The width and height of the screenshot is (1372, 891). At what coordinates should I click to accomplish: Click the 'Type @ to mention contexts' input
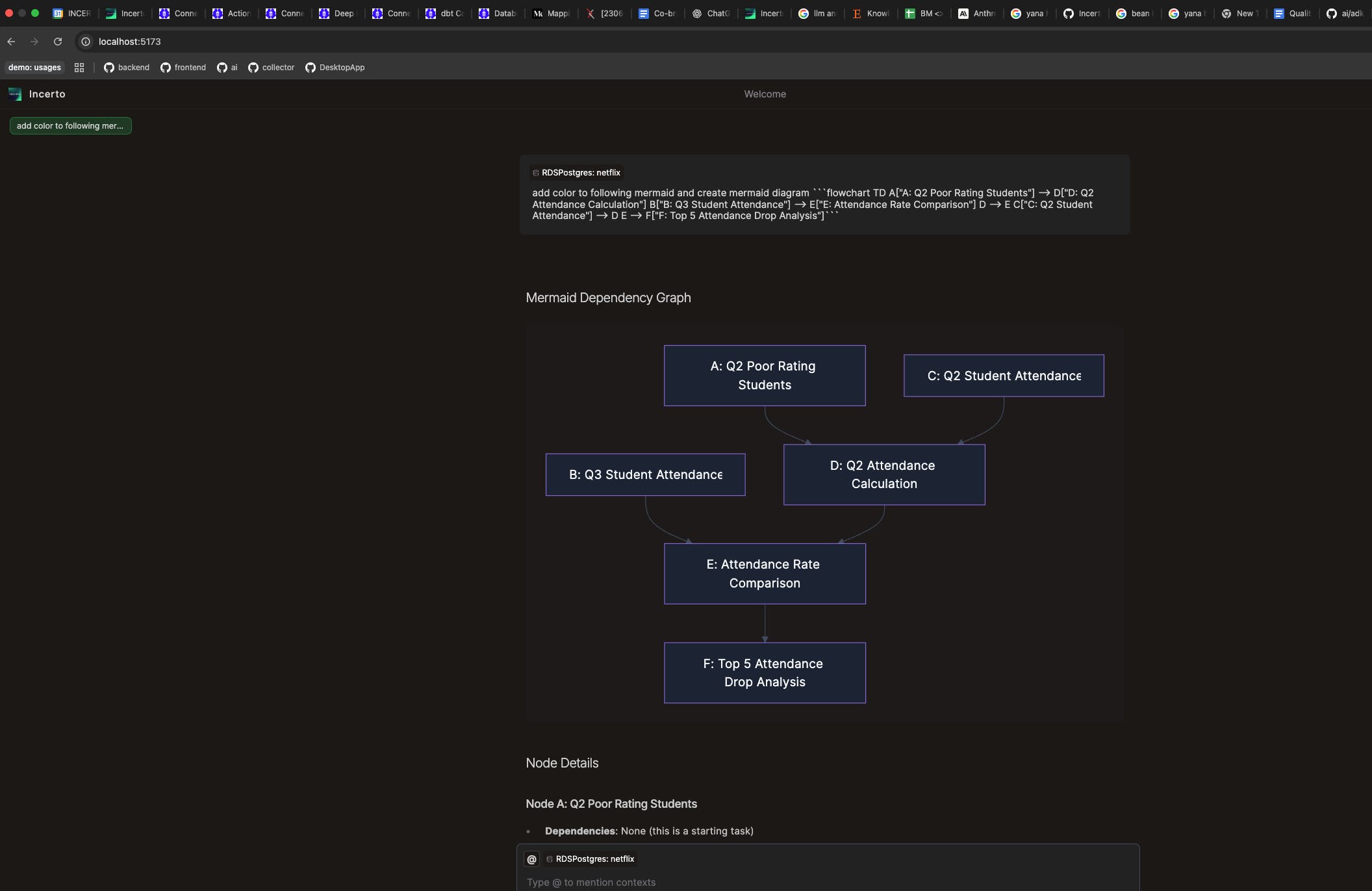click(x=825, y=882)
